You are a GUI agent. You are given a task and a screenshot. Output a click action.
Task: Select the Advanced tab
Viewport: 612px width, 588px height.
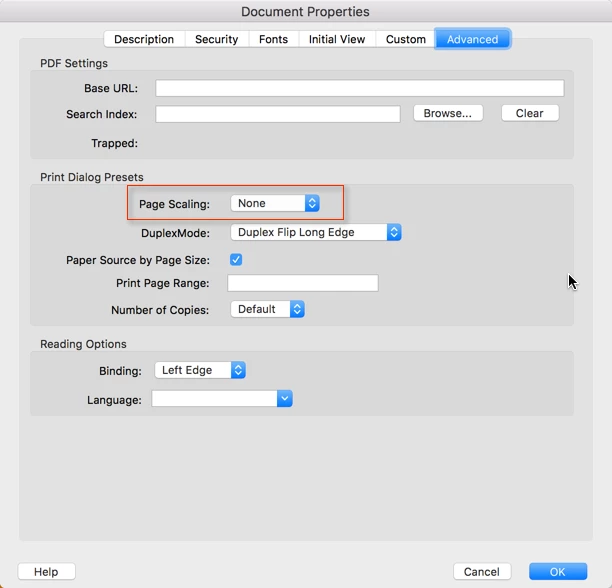point(472,39)
